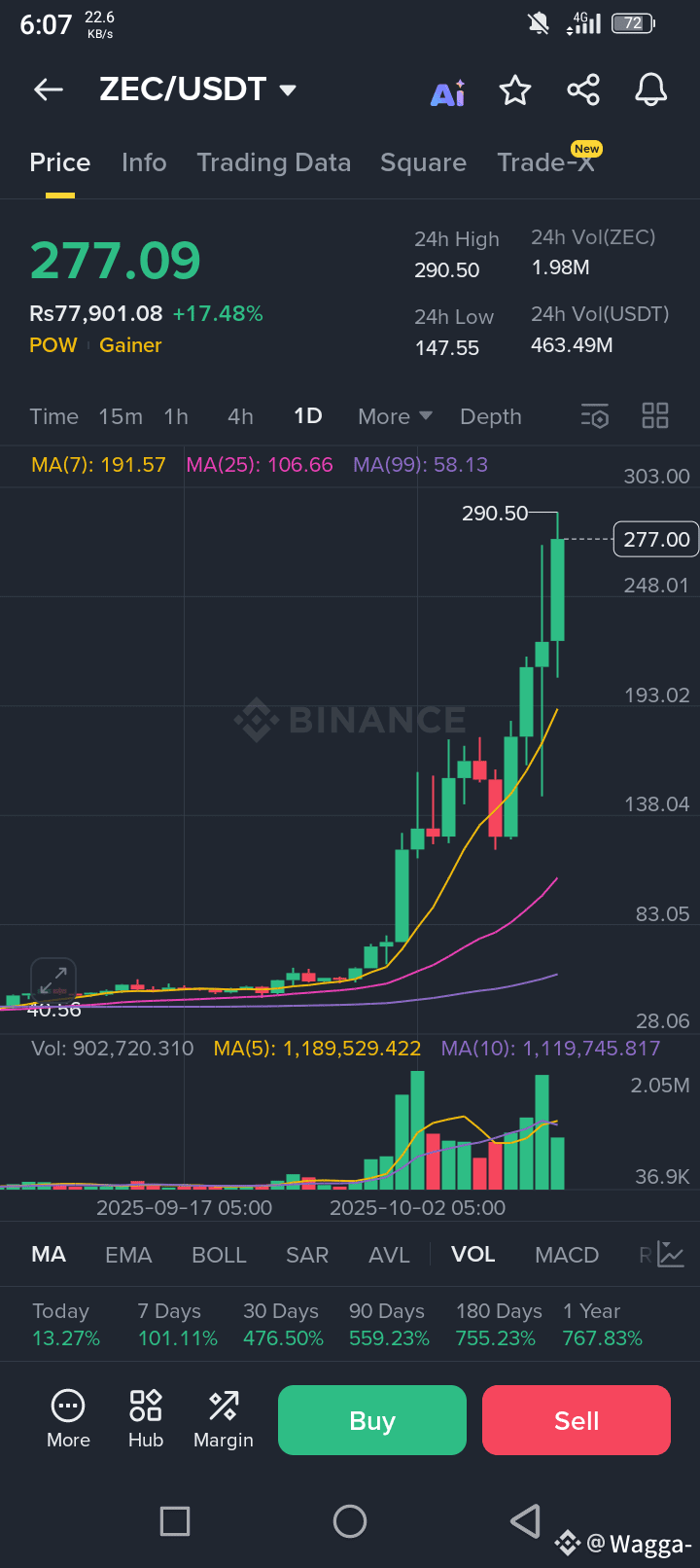Screen dimensions: 700x1568
Task: Open the Square tab
Action: (x=423, y=162)
